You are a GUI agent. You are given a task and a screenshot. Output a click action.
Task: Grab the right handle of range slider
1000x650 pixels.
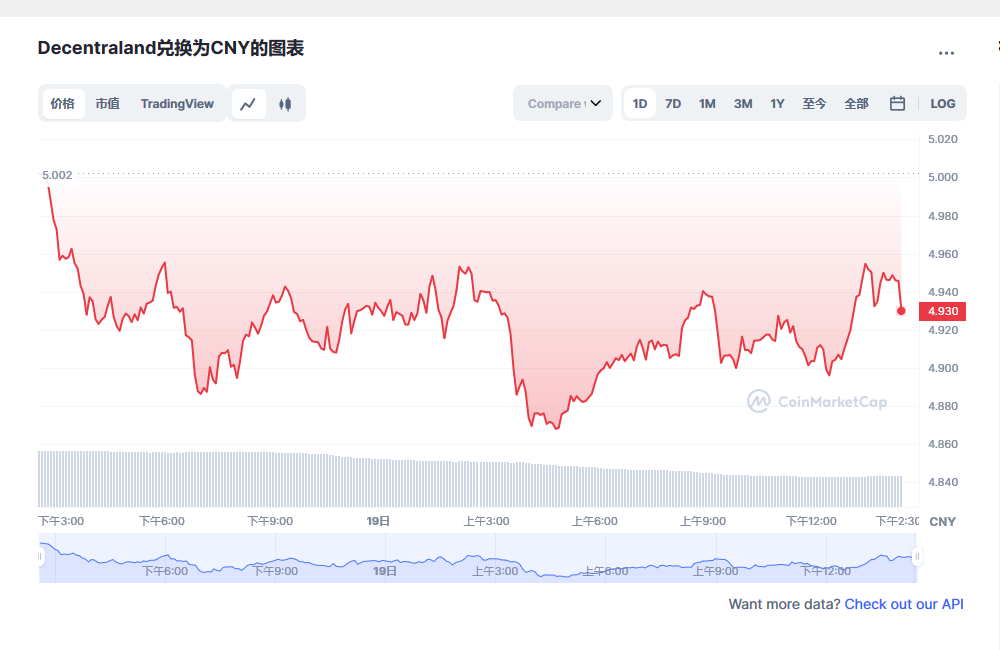pos(917,556)
